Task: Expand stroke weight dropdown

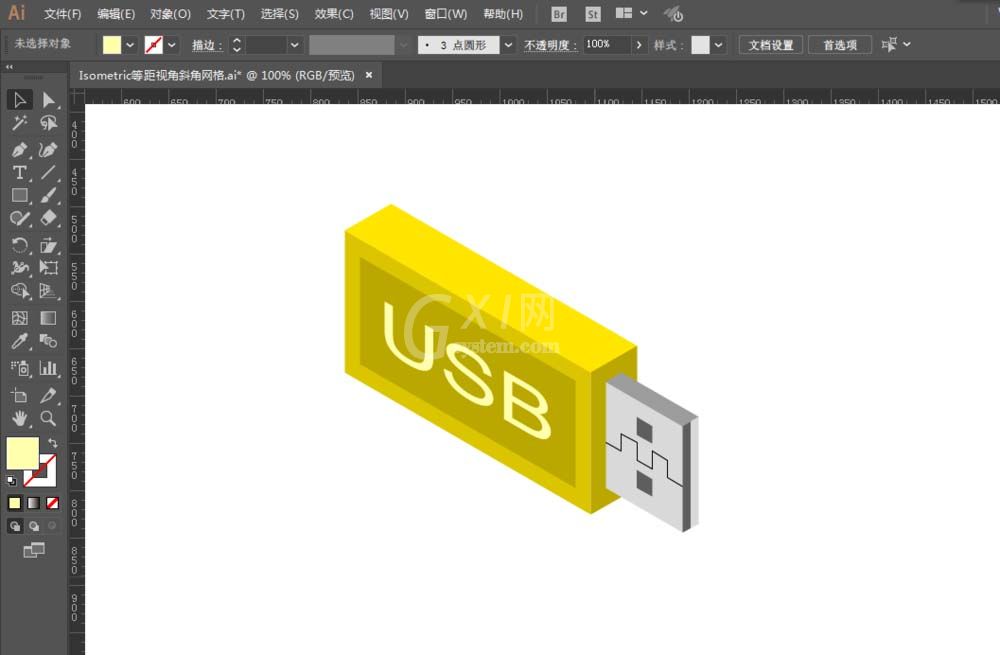Action: (294, 45)
